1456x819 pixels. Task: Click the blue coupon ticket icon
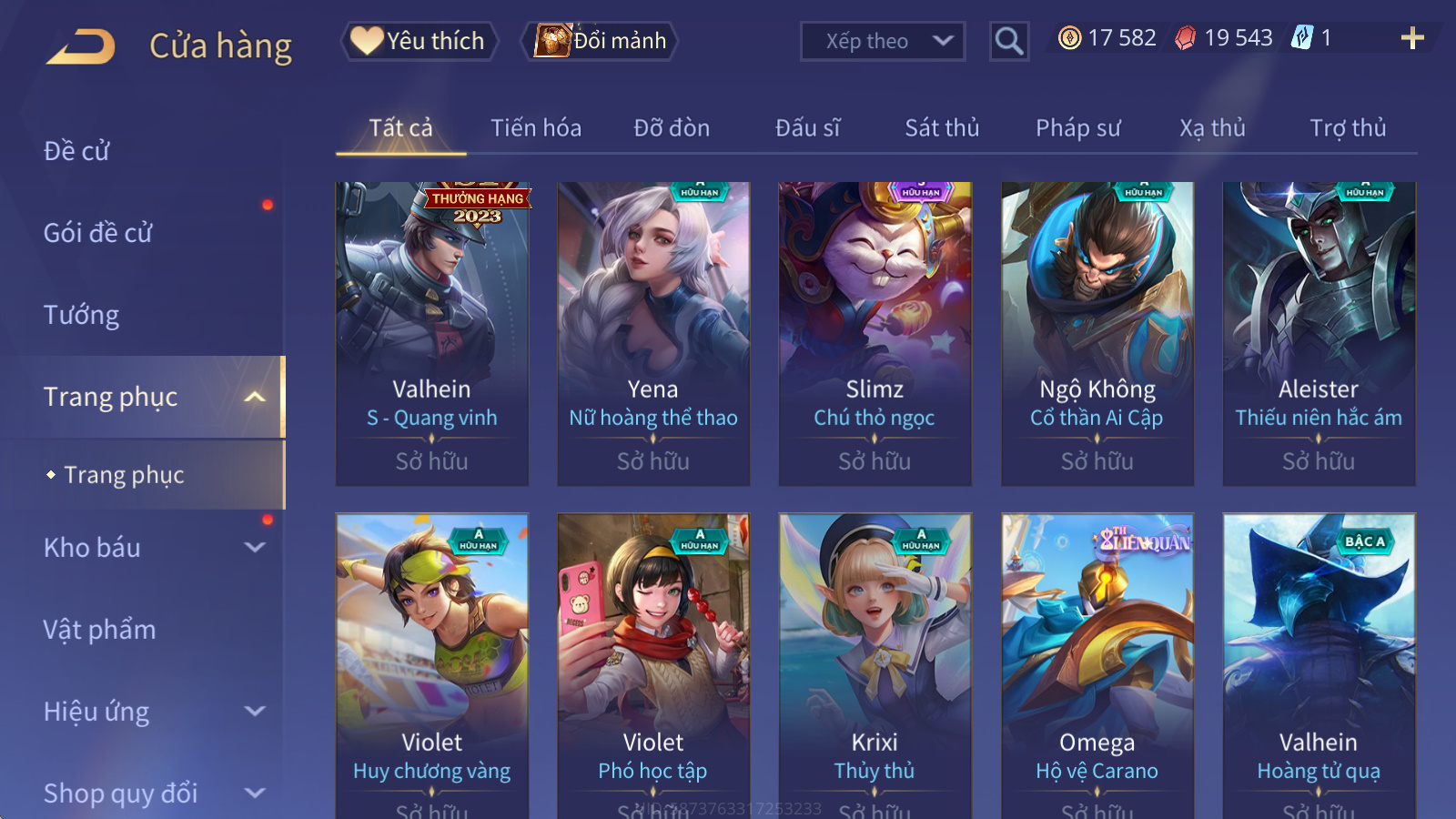(1302, 38)
